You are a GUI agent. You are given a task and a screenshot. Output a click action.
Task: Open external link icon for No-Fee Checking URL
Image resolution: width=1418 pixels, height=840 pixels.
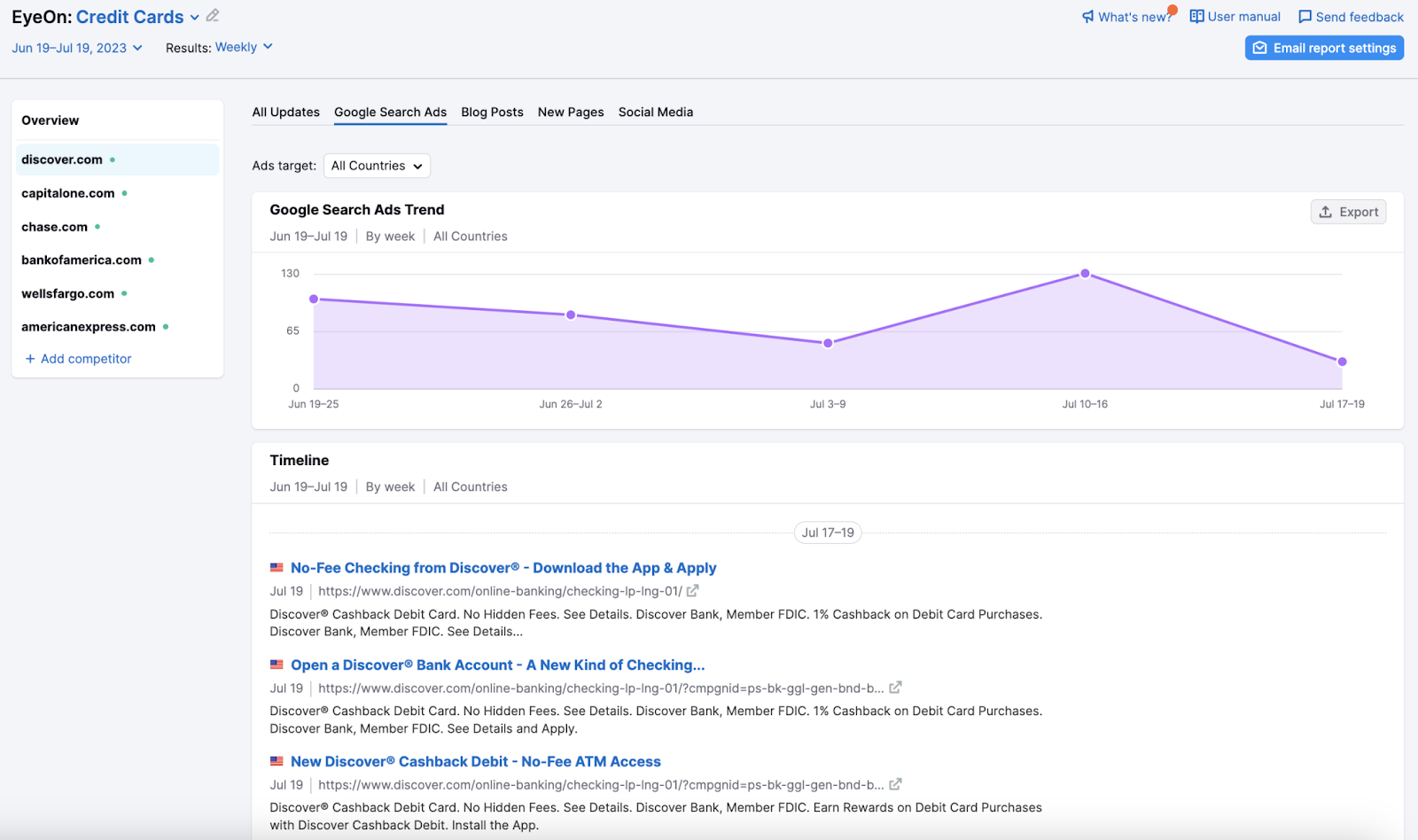click(x=692, y=591)
